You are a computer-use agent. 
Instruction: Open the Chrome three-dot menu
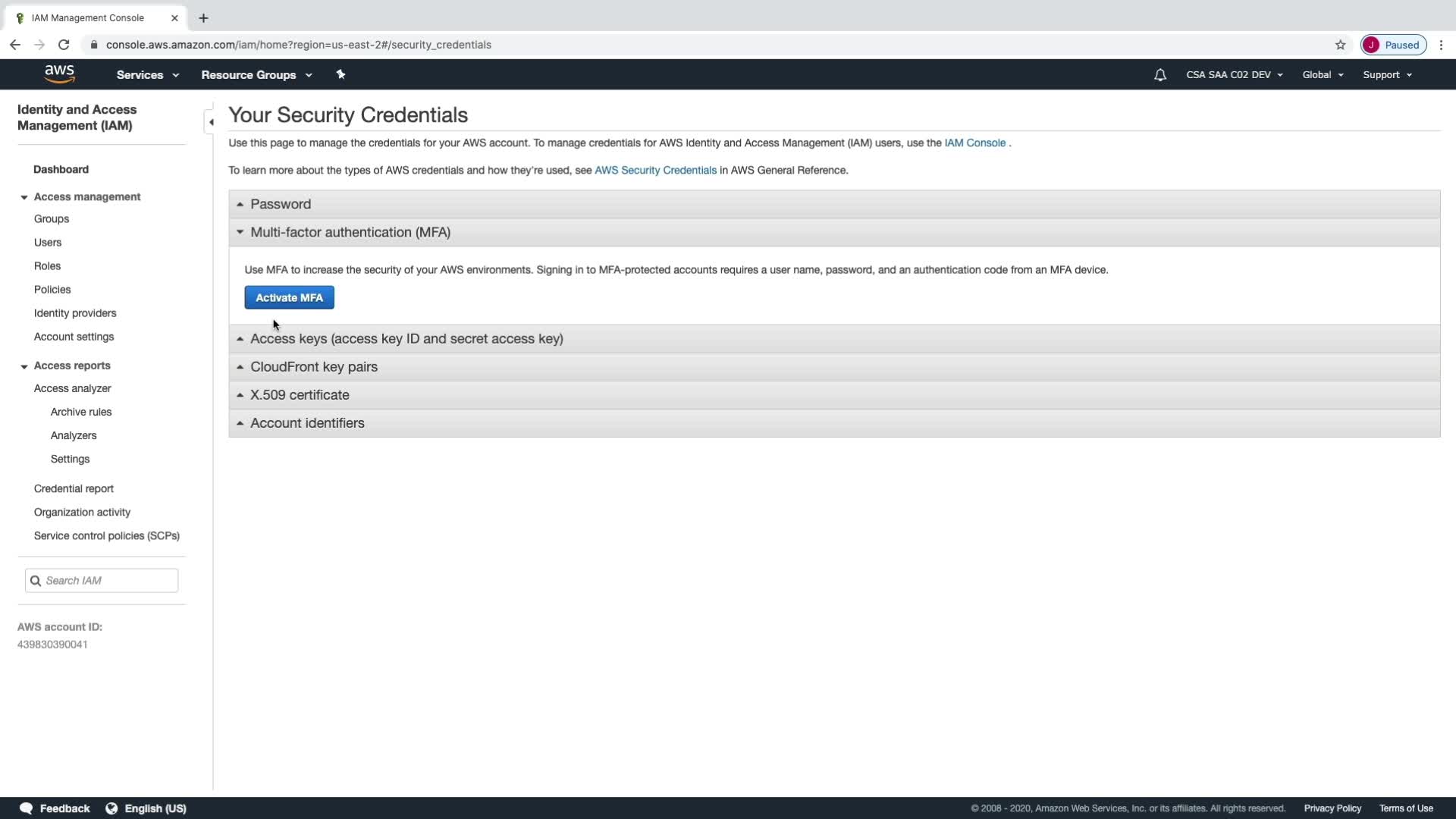1441,45
